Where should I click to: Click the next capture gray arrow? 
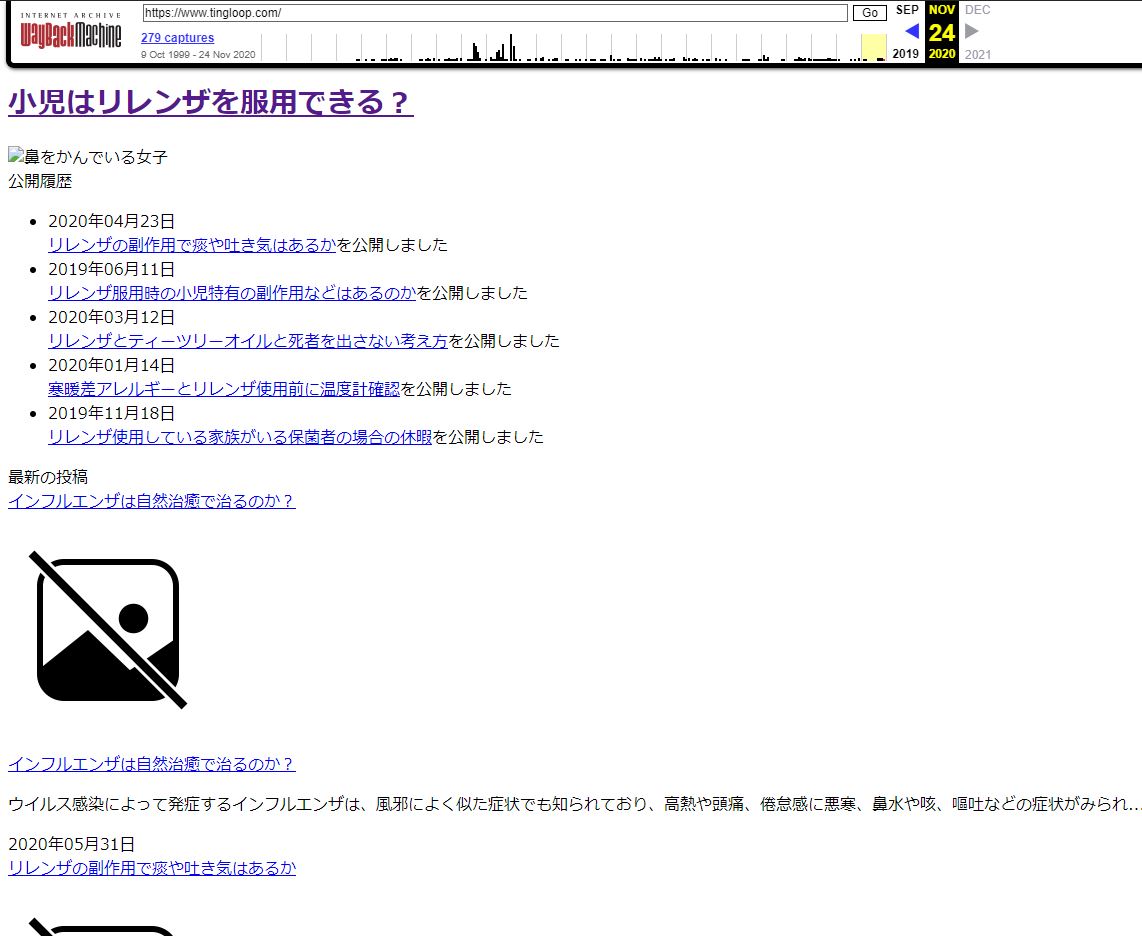pyautogui.click(x=971, y=31)
